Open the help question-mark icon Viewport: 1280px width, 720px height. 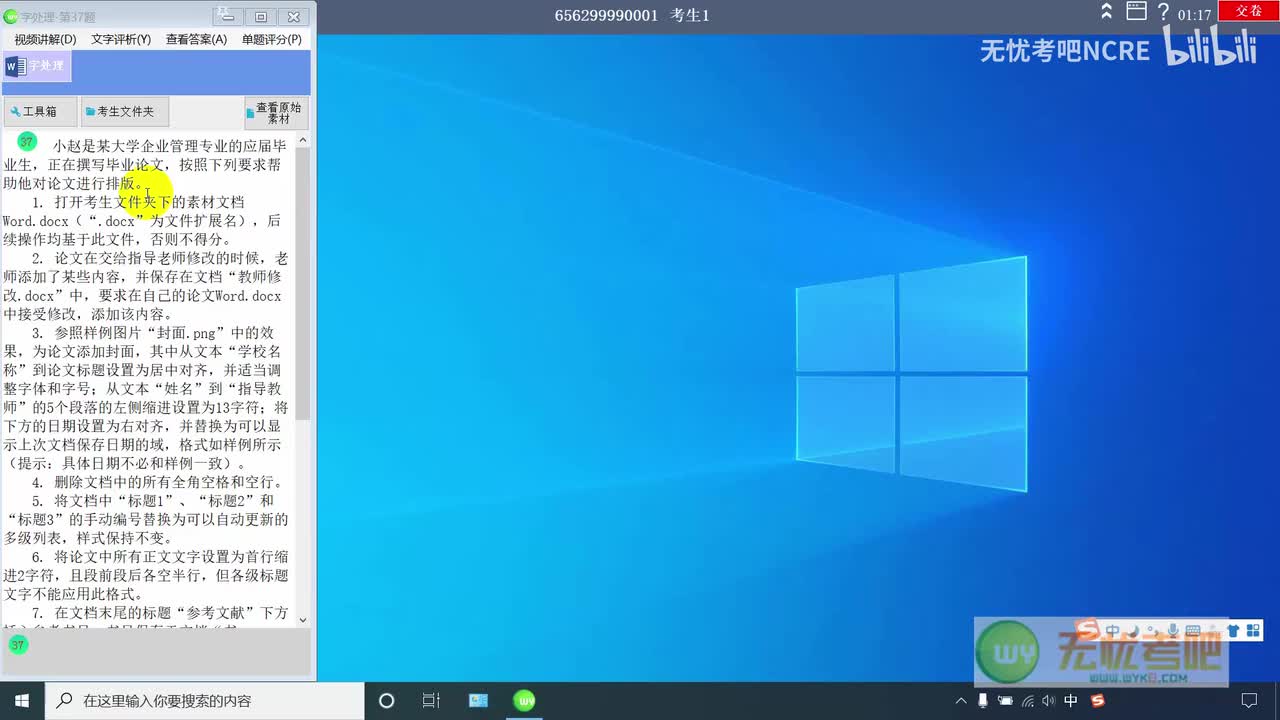(x=1163, y=12)
